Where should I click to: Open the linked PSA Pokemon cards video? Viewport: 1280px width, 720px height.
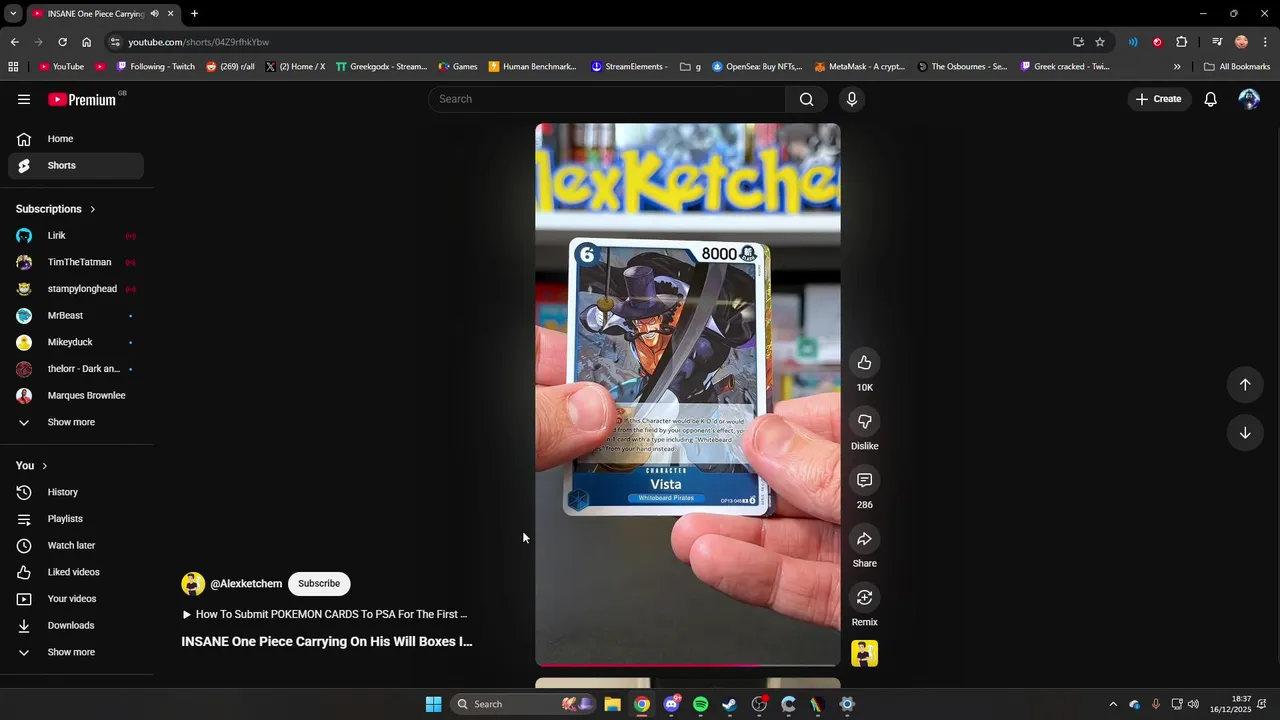325,615
